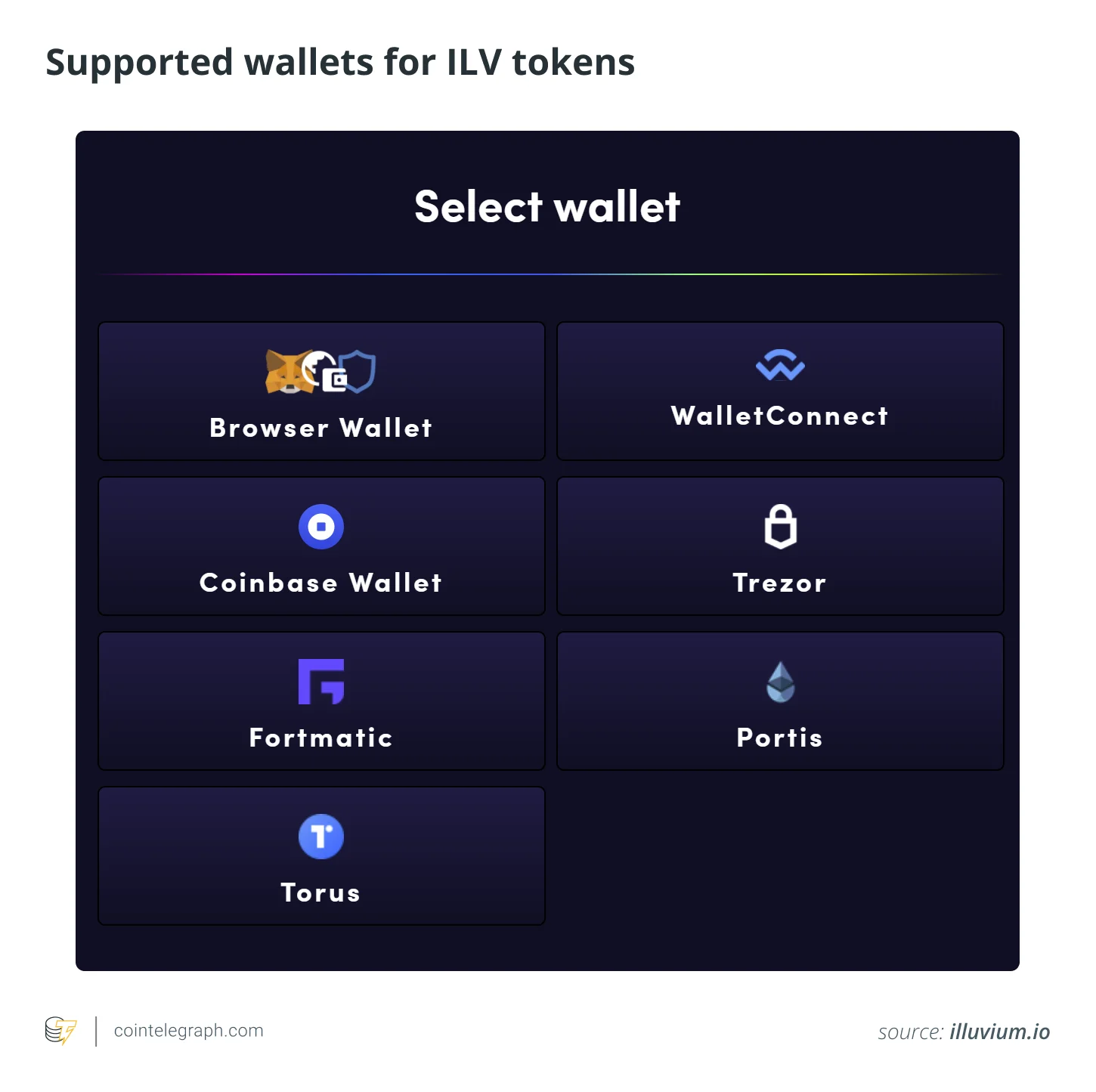The height and width of the screenshot is (1092, 1096).
Task: Choose WalletConnect as wallet
Action: (780, 391)
